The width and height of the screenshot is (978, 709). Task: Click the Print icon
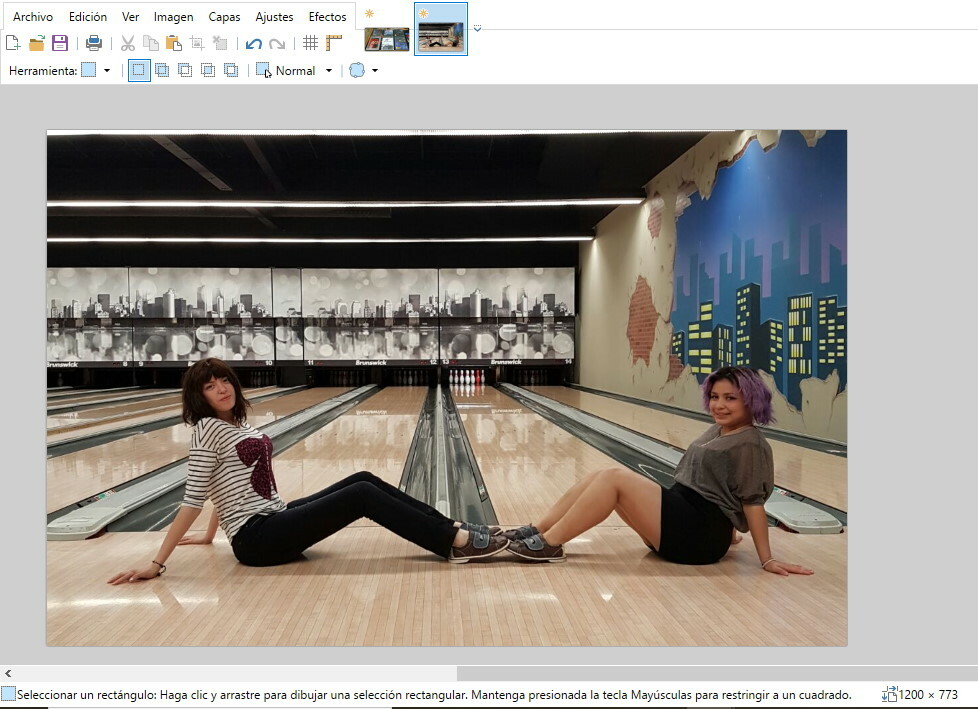[93, 43]
